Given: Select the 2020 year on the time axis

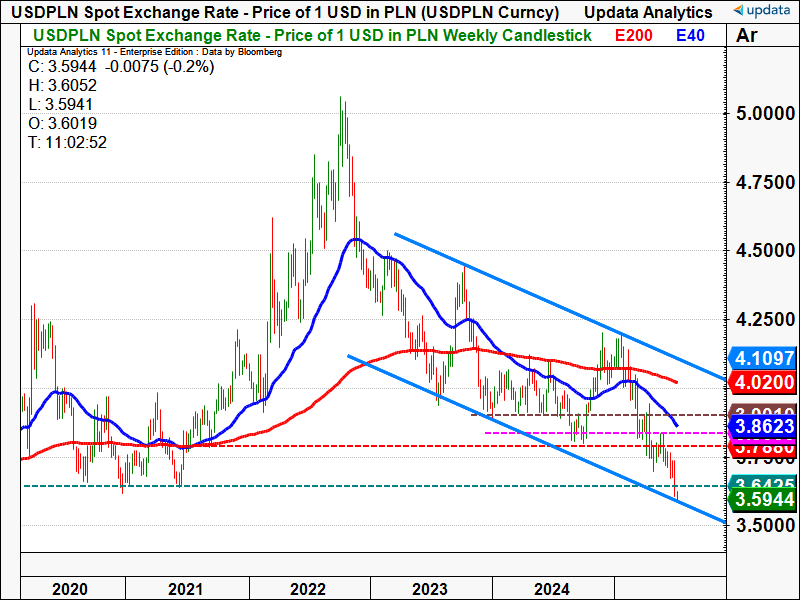Looking at the screenshot, I should click(70, 589).
